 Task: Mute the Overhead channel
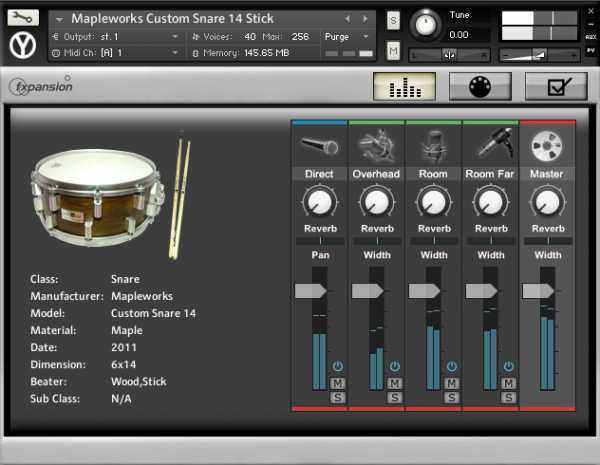(395, 383)
